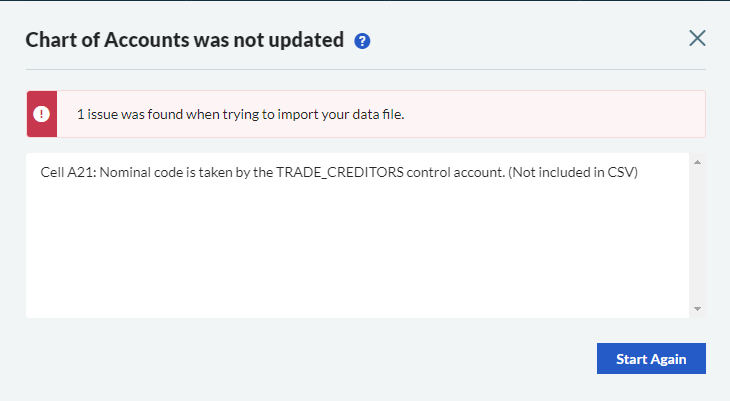Click the blank footer area left of Start Again
The height and width of the screenshot is (401, 730).
(300, 358)
